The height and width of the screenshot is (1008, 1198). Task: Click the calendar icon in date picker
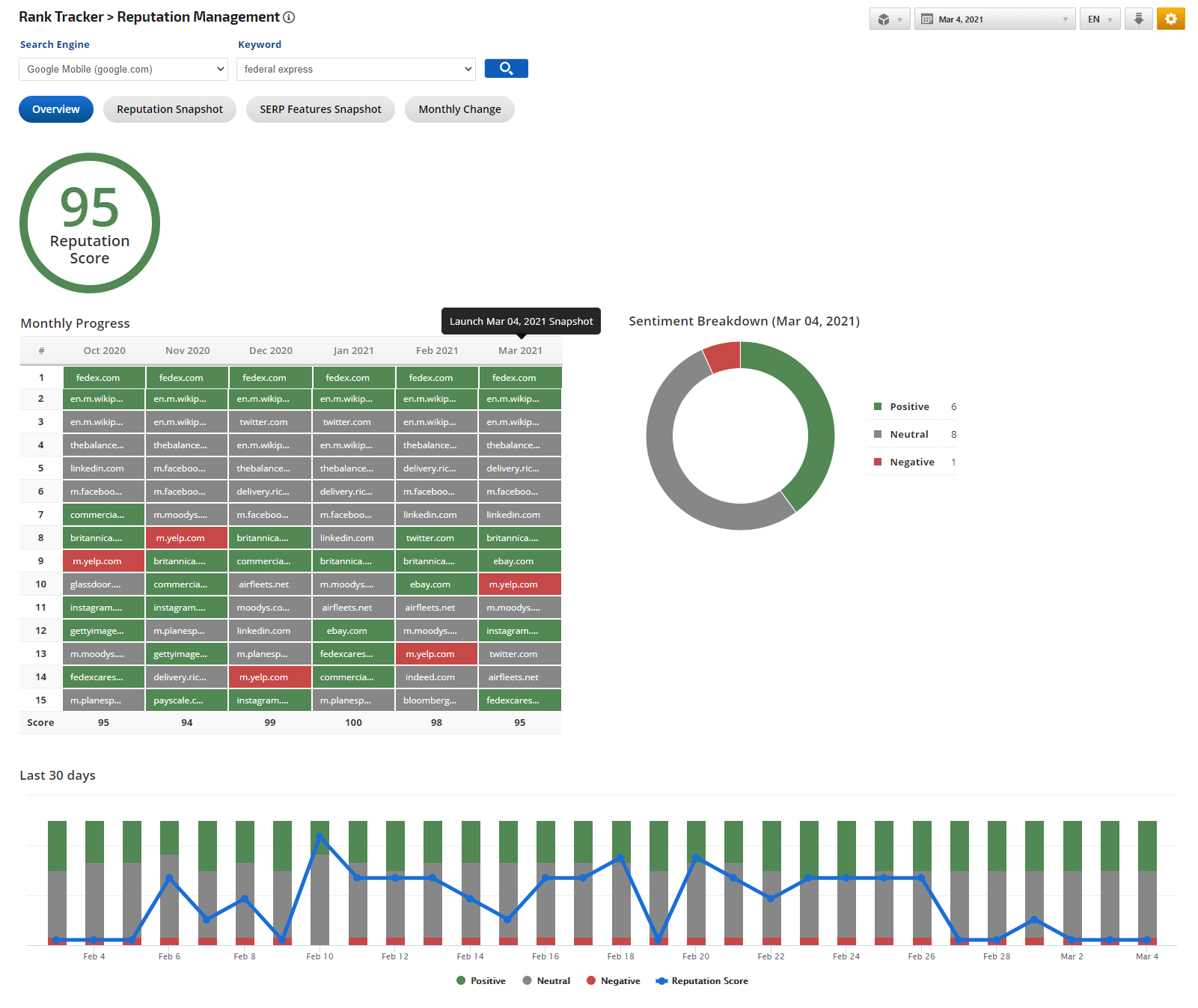tap(927, 19)
